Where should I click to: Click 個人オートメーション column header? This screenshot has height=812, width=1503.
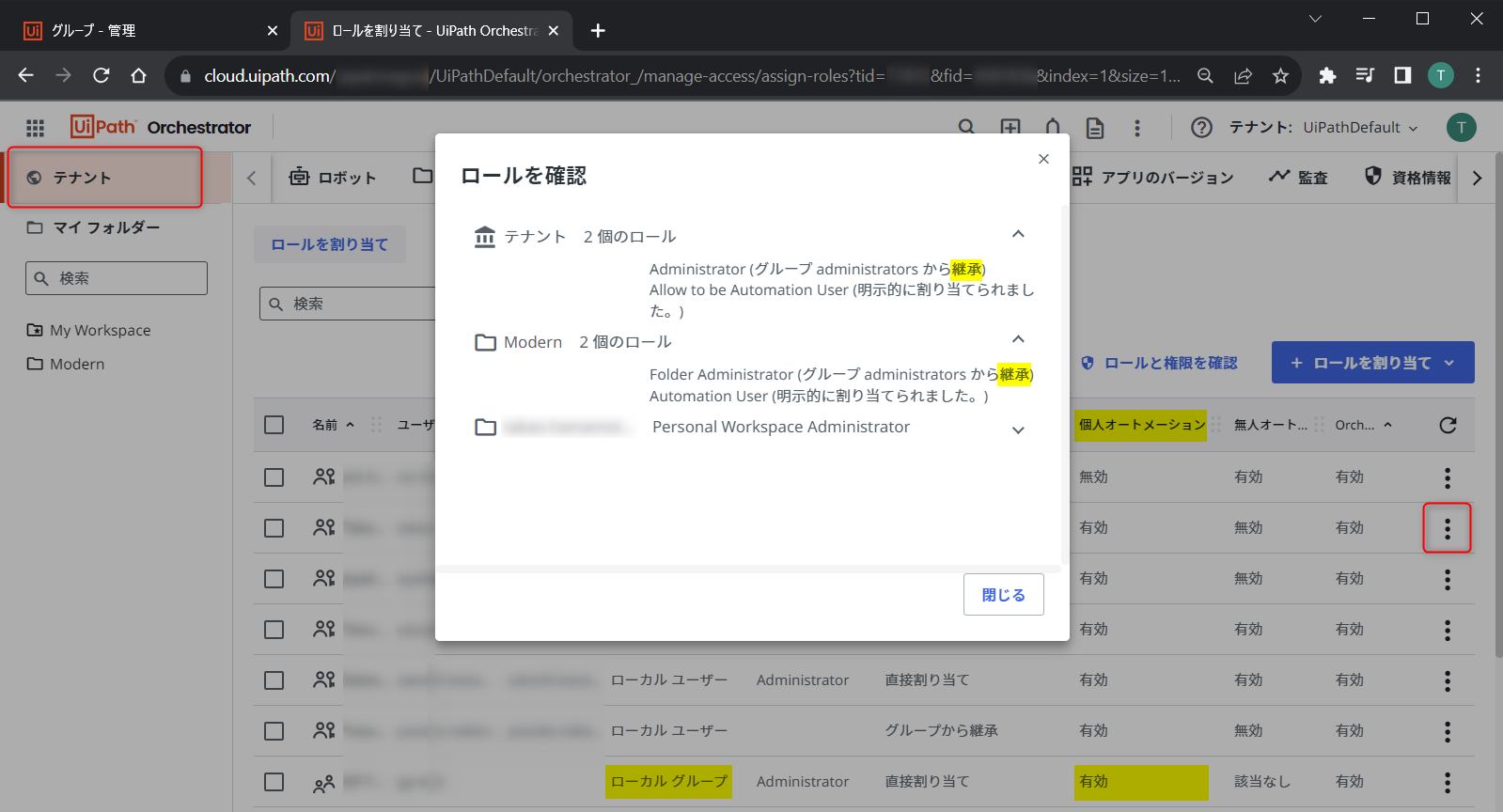[1141, 425]
